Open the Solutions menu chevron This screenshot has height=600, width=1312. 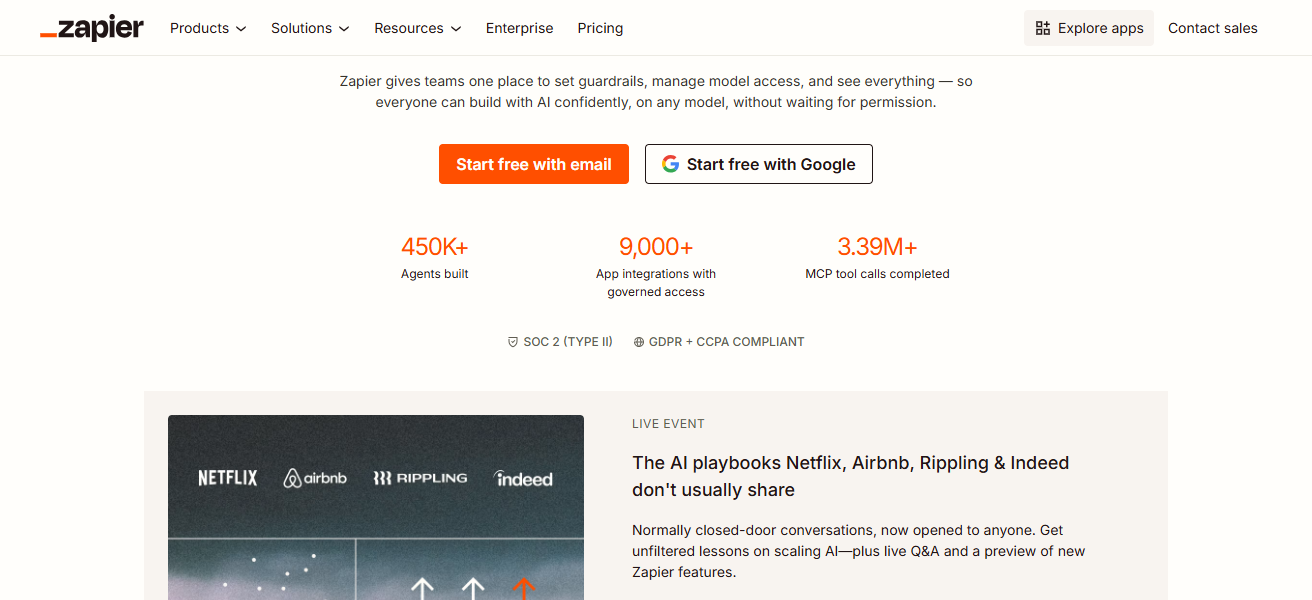[310, 28]
